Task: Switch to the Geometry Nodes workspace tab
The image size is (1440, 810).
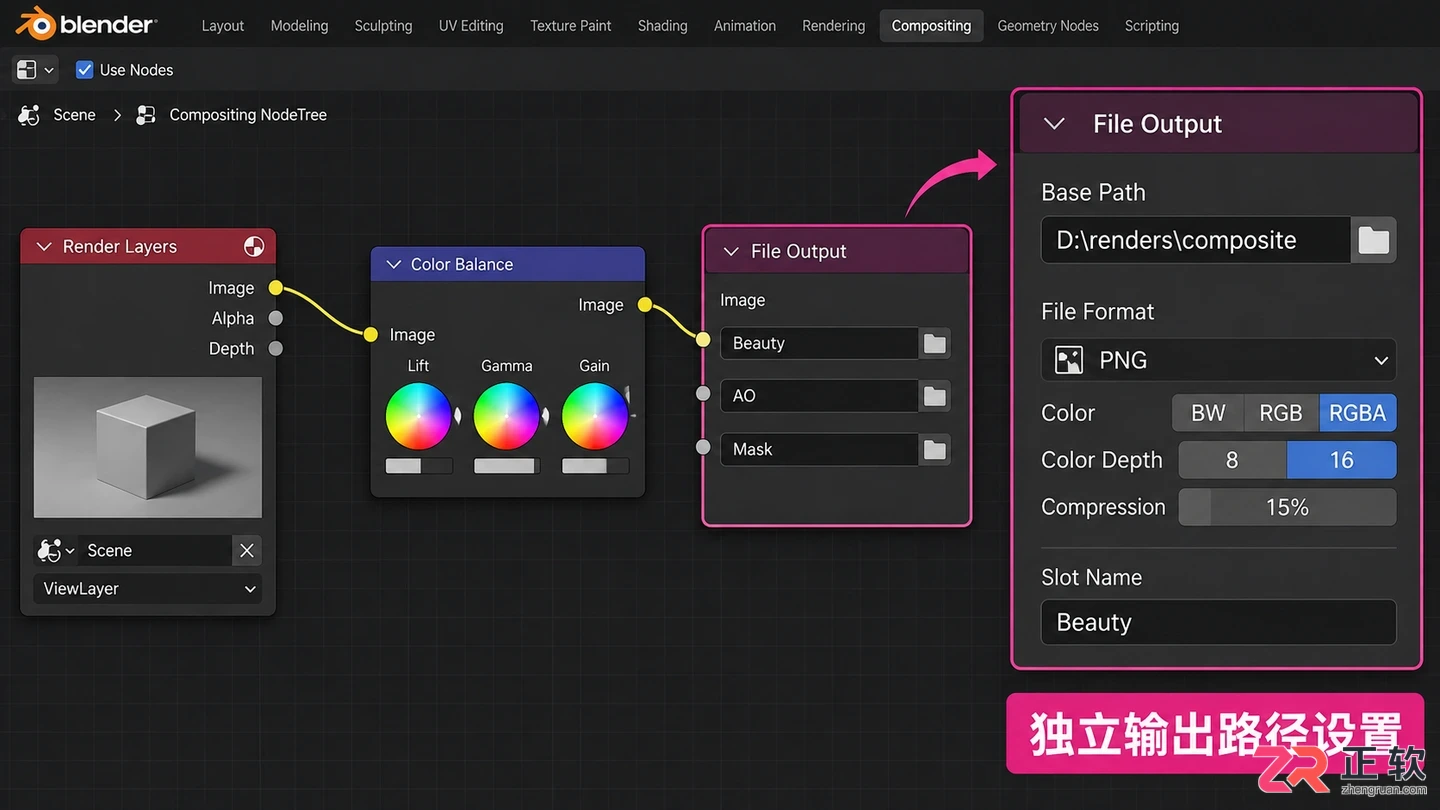Action: (x=1048, y=25)
